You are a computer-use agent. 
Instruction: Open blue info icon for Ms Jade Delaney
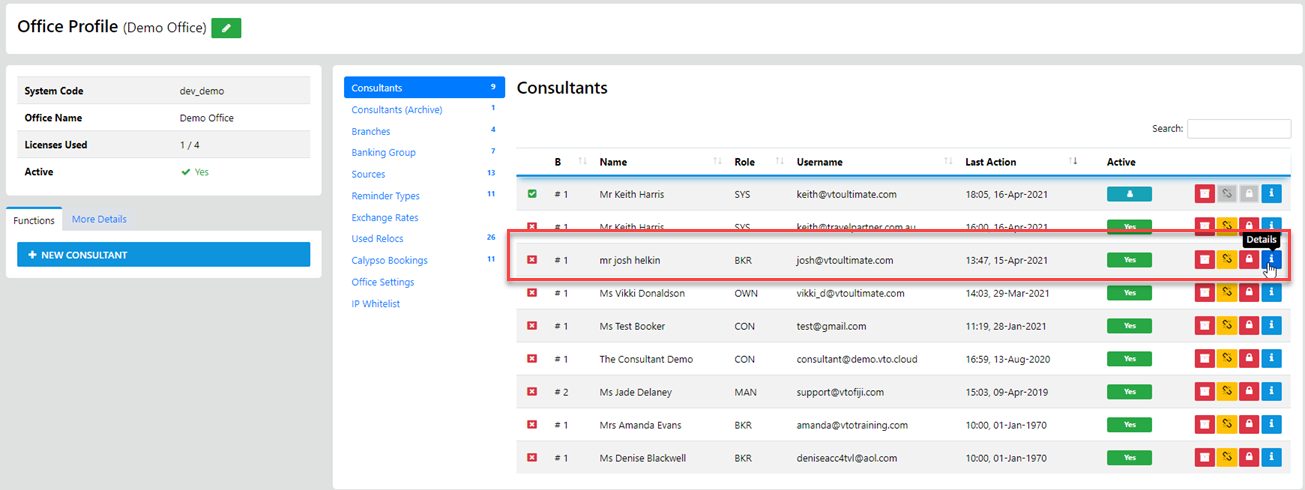pyautogui.click(x=1271, y=391)
